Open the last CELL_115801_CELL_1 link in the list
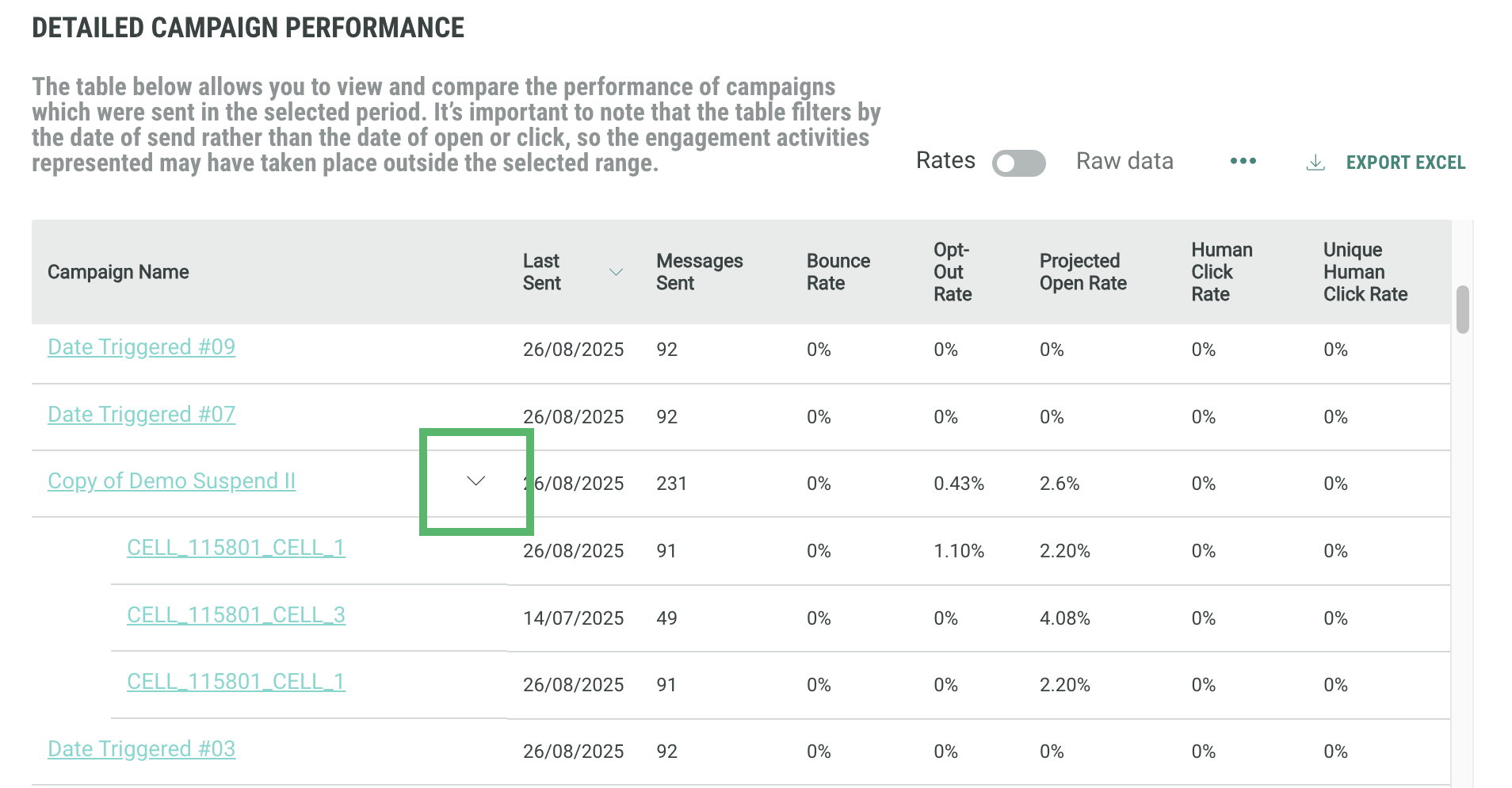 [x=235, y=682]
